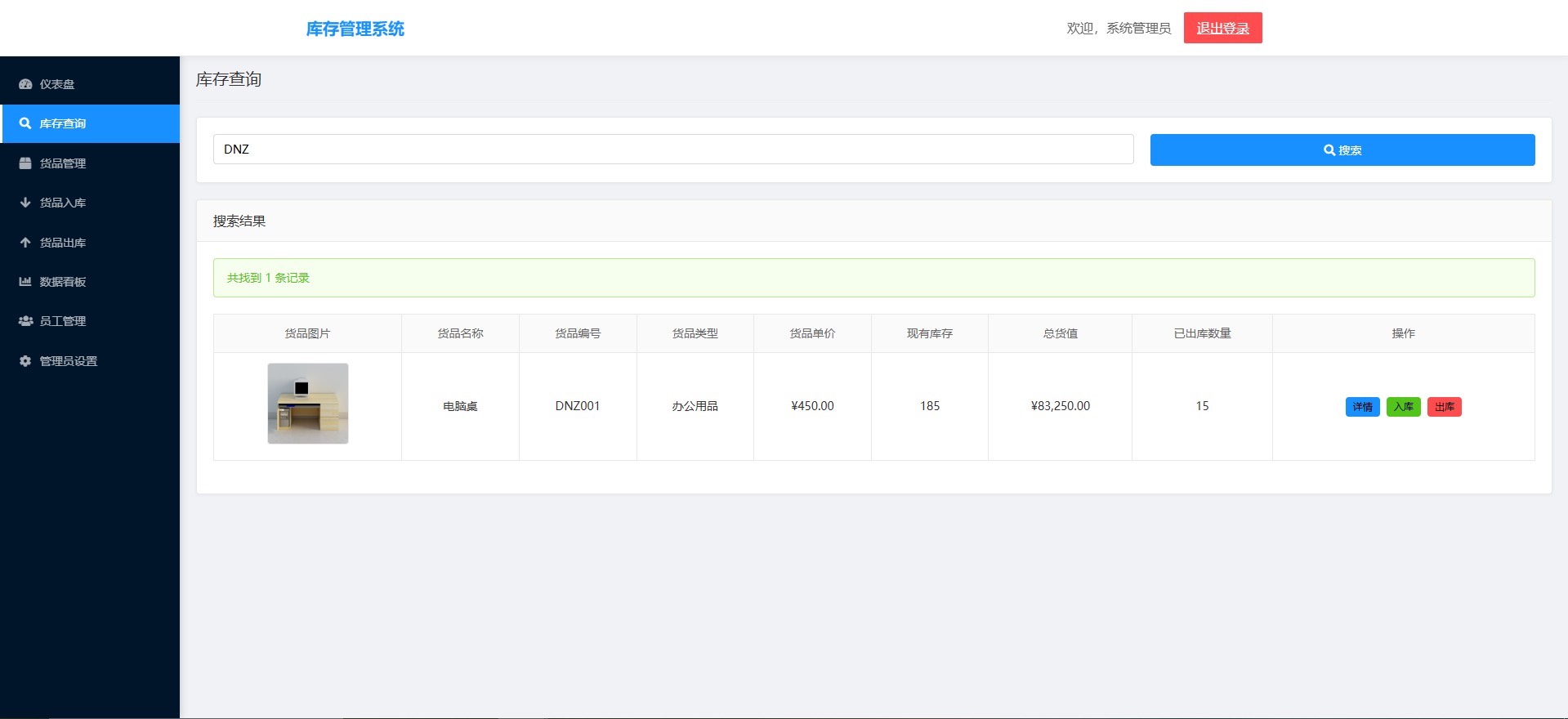
Task: Click the 电脑桌 product thumbnail
Action: click(308, 404)
